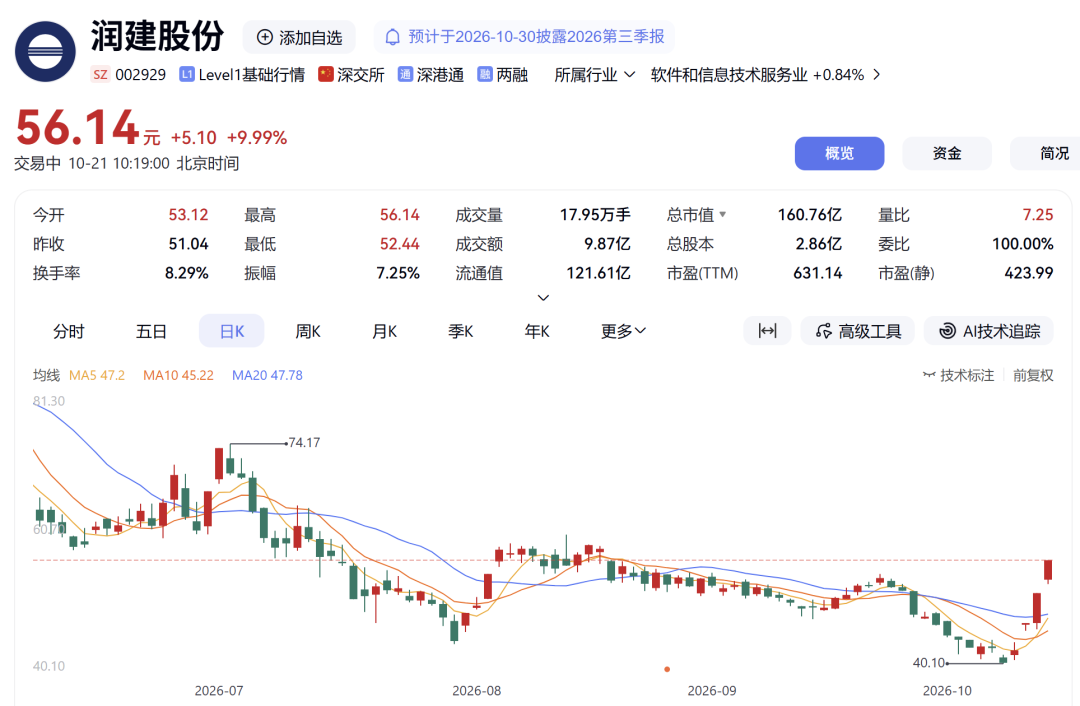Switch to the 分时 chart tab
Image resolution: width=1080 pixels, height=706 pixels.
click(69, 331)
